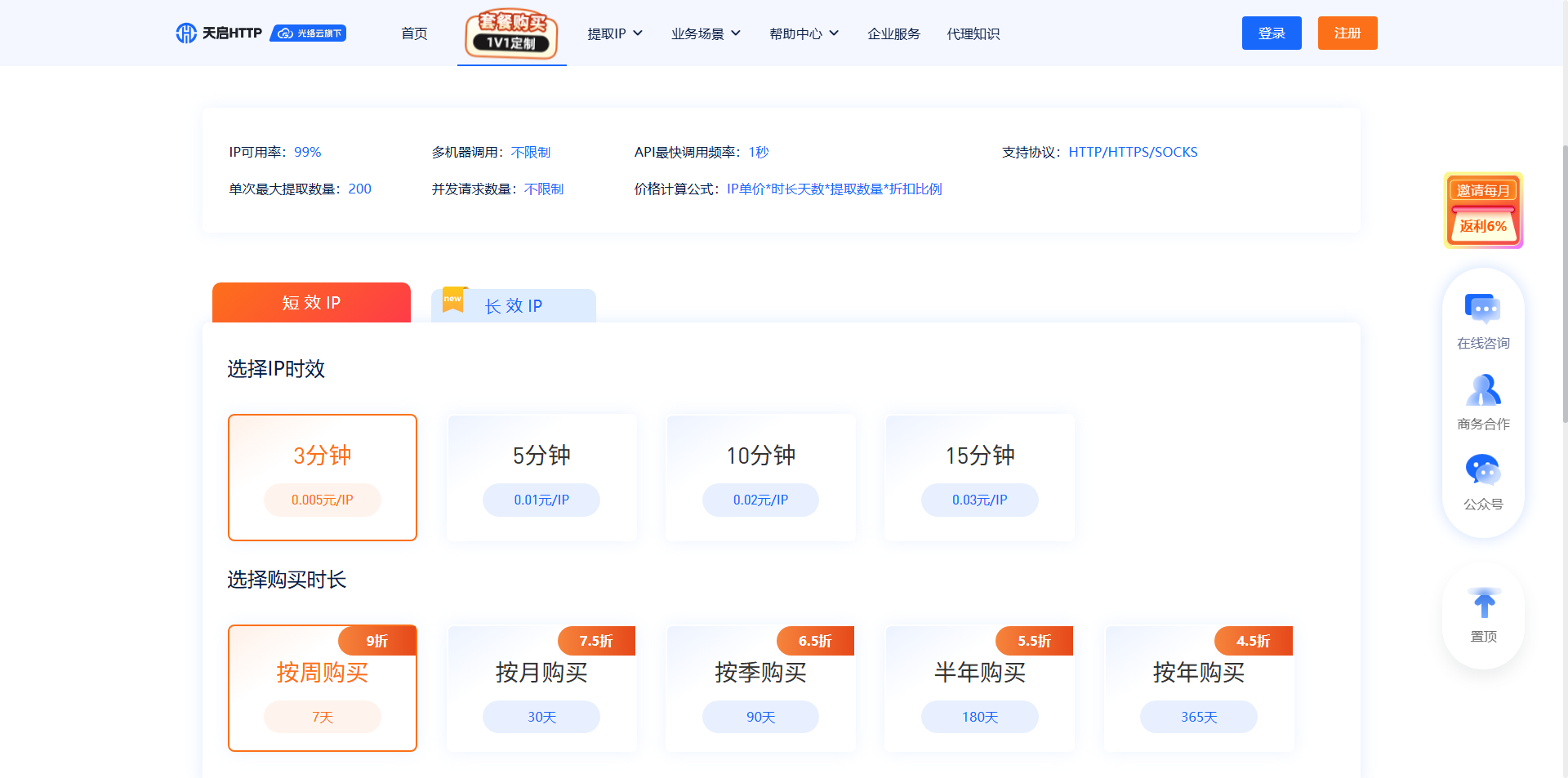Viewport: 1568px width, 778px height.
Task: Expand the 提取IP dropdown menu
Action: tap(615, 33)
